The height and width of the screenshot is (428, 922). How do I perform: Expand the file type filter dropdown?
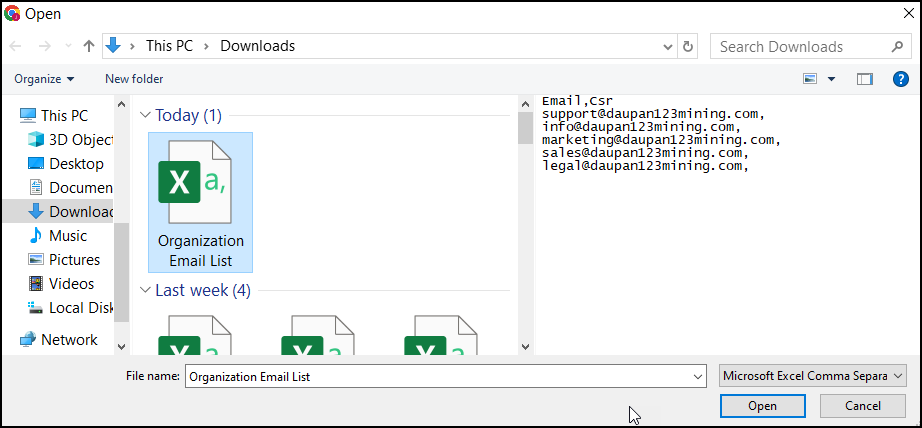click(x=812, y=376)
